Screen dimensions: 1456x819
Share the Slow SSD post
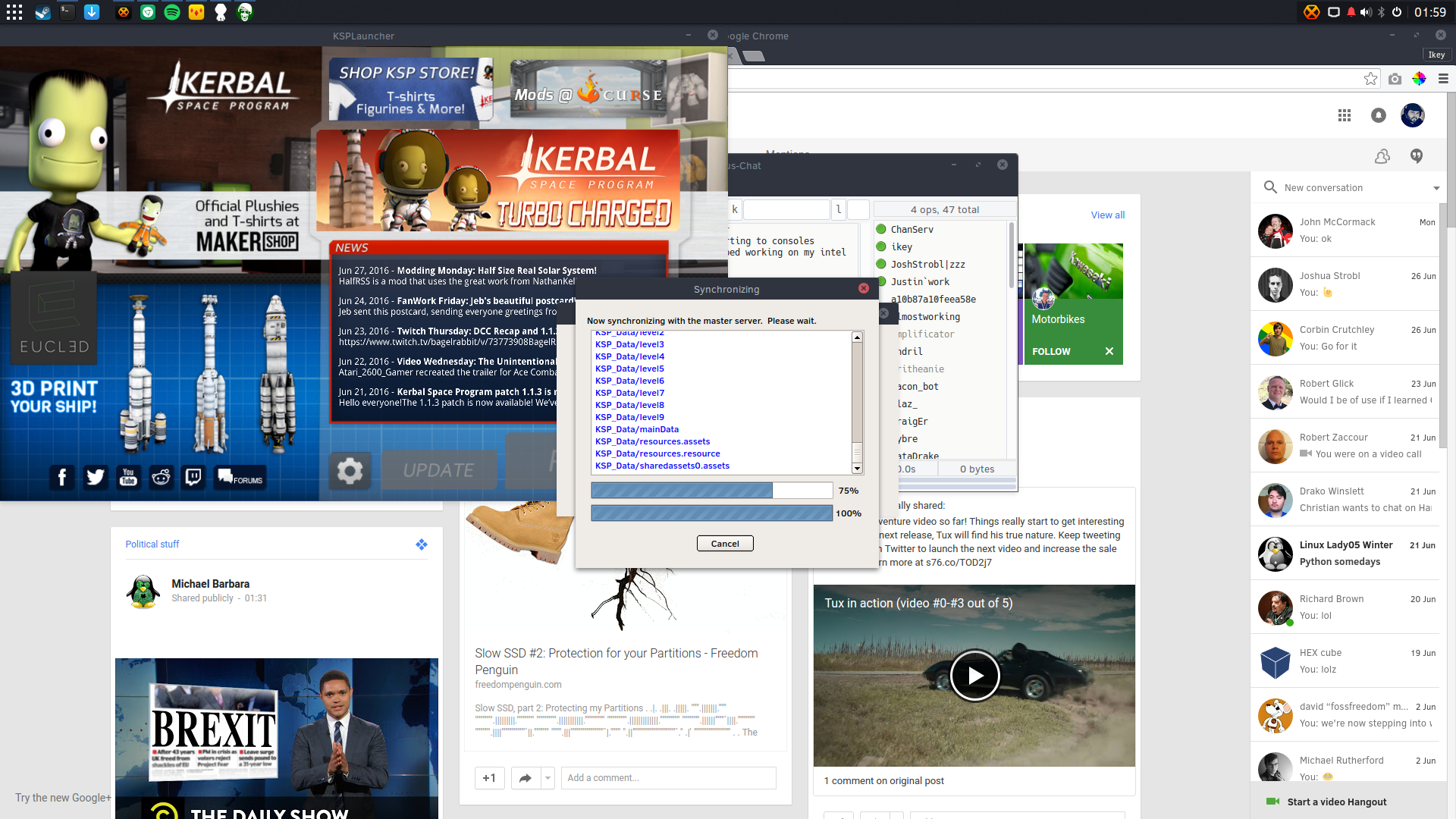(x=526, y=778)
